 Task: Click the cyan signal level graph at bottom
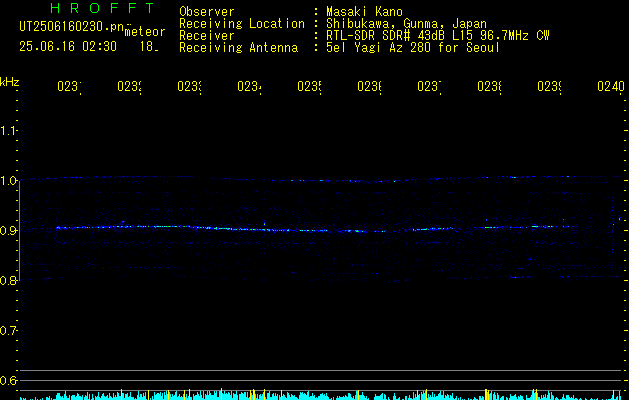coord(321,395)
